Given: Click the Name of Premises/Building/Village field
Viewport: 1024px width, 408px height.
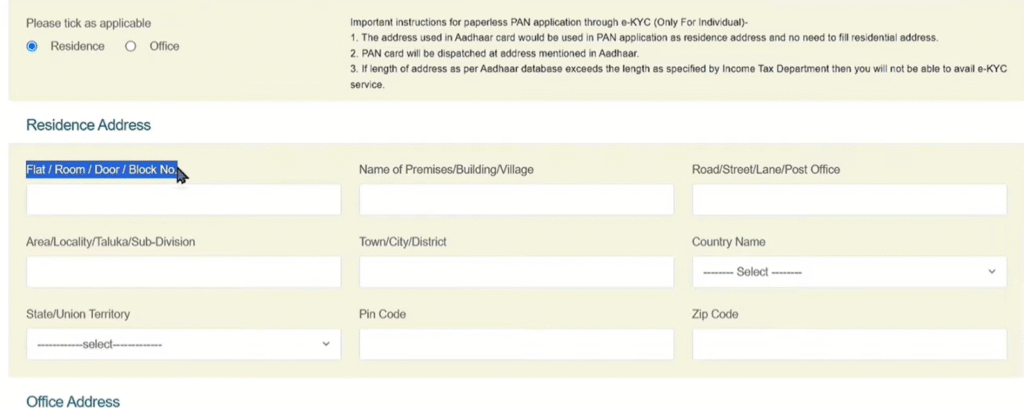Looking at the screenshot, I should point(516,200).
